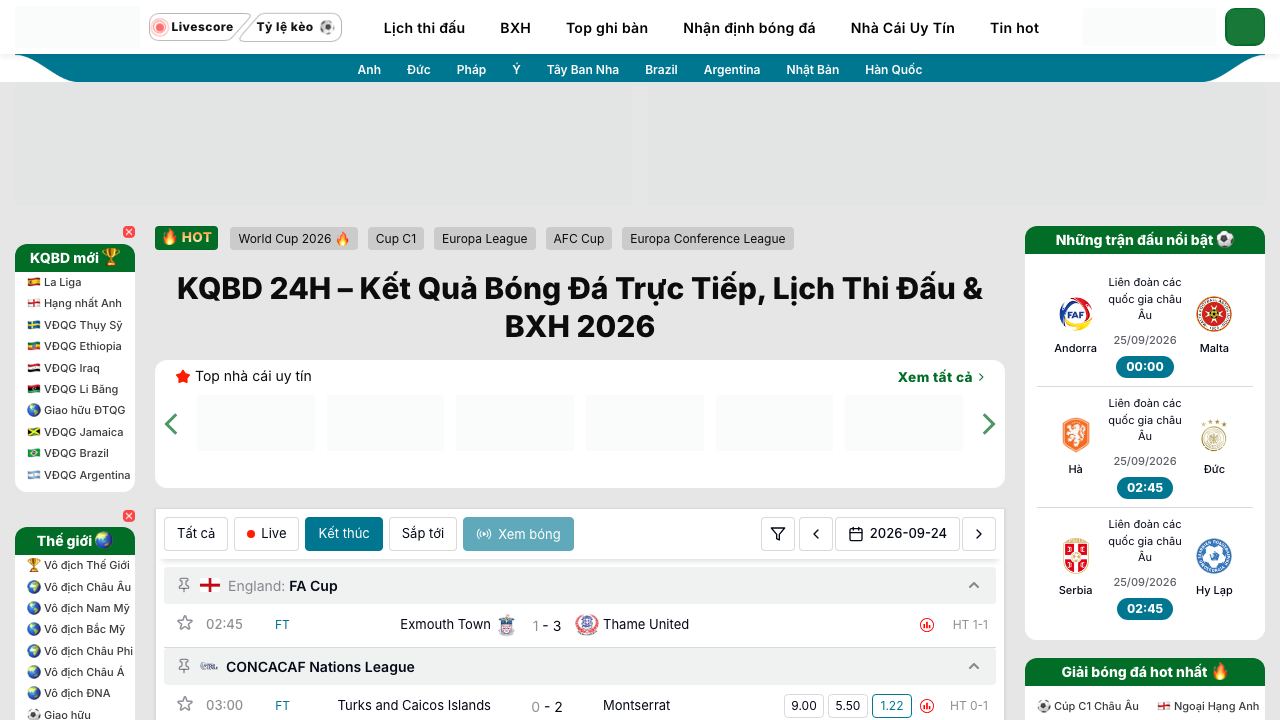
Task: Click the AFC Cup tag
Action: [x=579, y=238]
